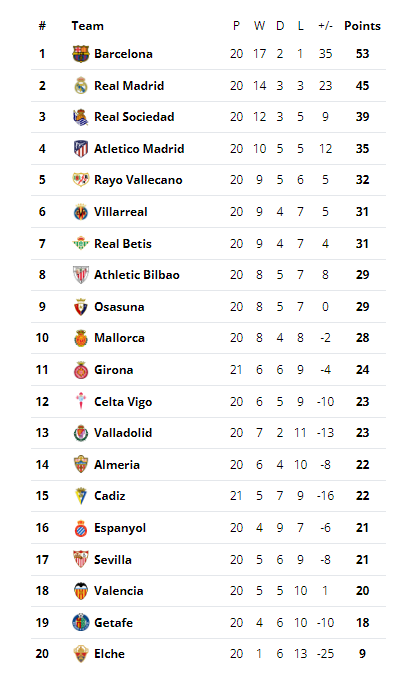Click the +/- goal difference header
The width and height of the screenshot is (406, 682).
coord(325,26)
